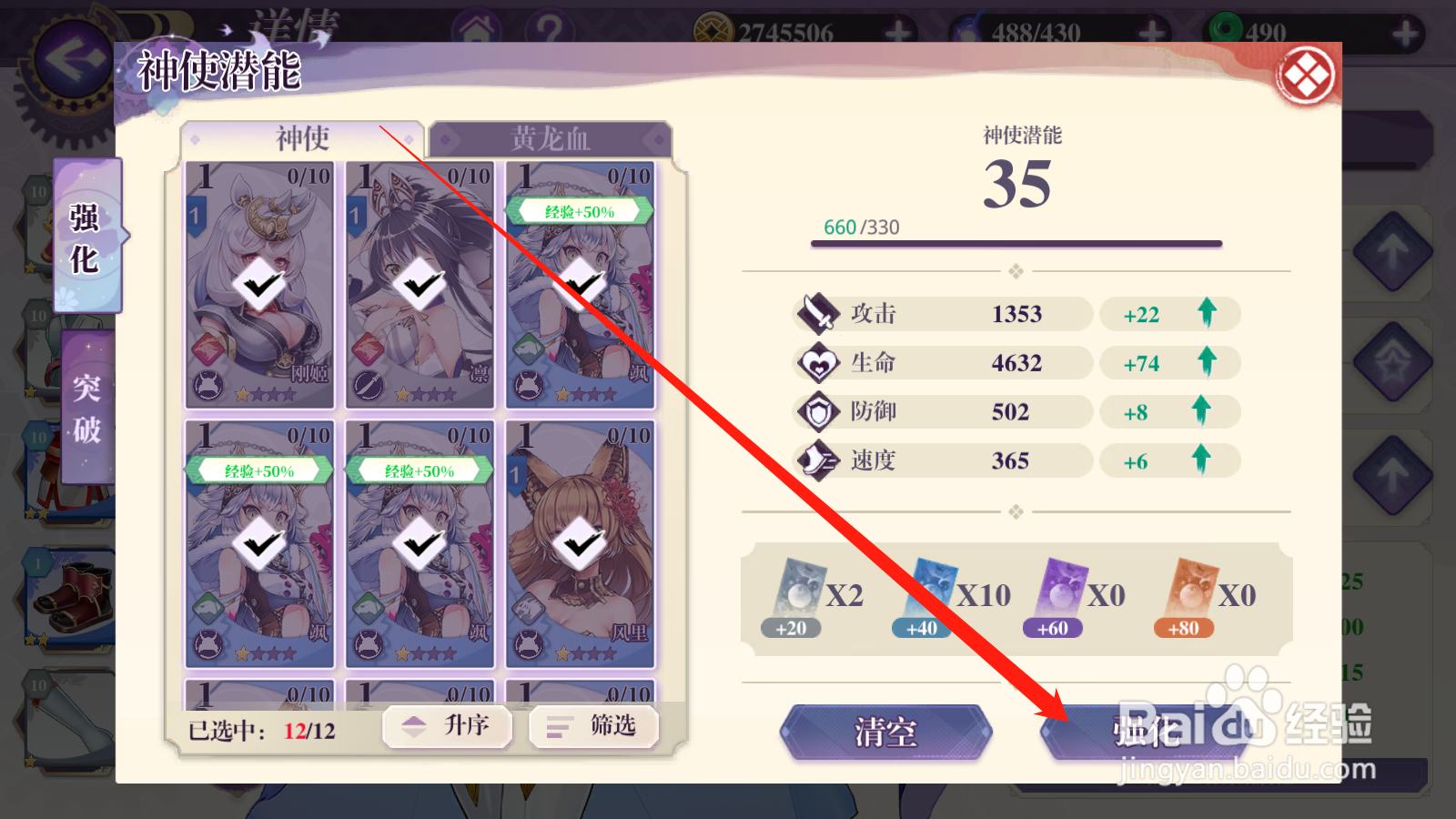1456x819 pixels.
Task: Click the 强化 enhance button
Action: [1146, 732]
